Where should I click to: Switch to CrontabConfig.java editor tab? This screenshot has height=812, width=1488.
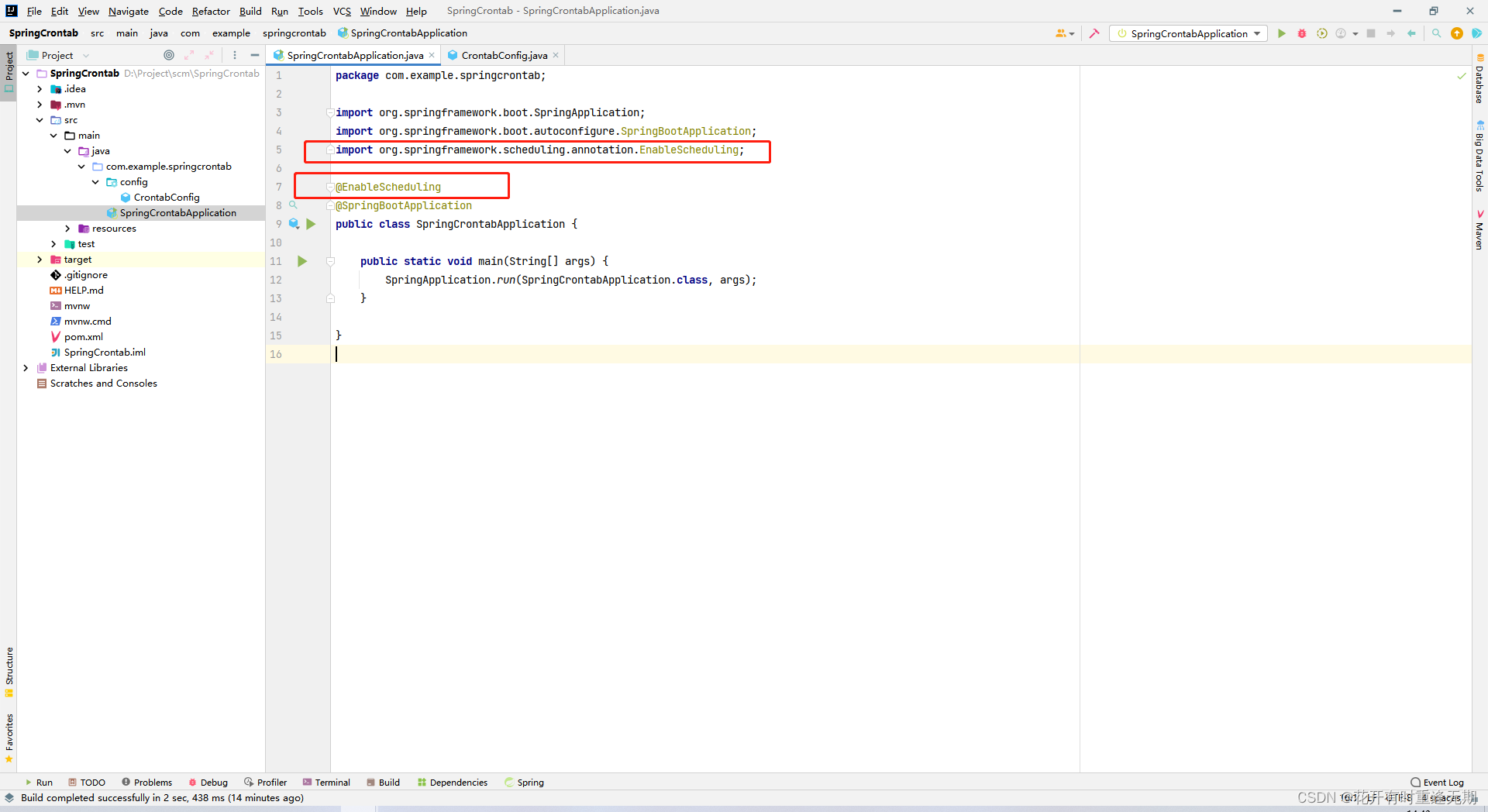point(505,55)
